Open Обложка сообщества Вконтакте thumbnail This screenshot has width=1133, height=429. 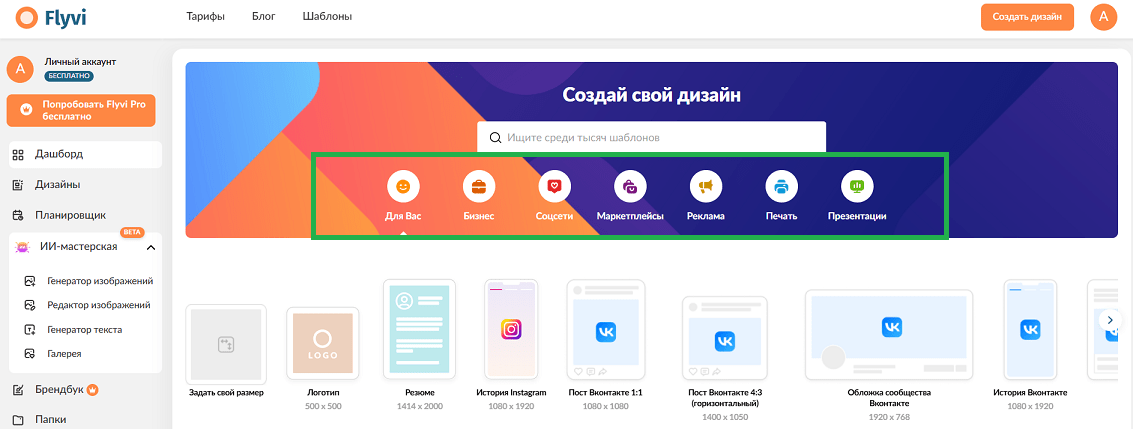pyautogui.click(x=889, y=335)
